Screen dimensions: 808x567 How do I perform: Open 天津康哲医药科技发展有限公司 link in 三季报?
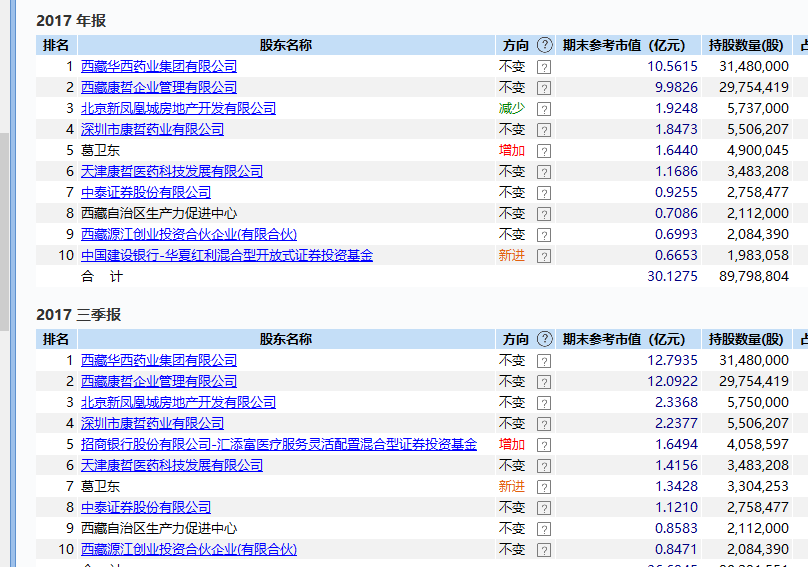172,465
